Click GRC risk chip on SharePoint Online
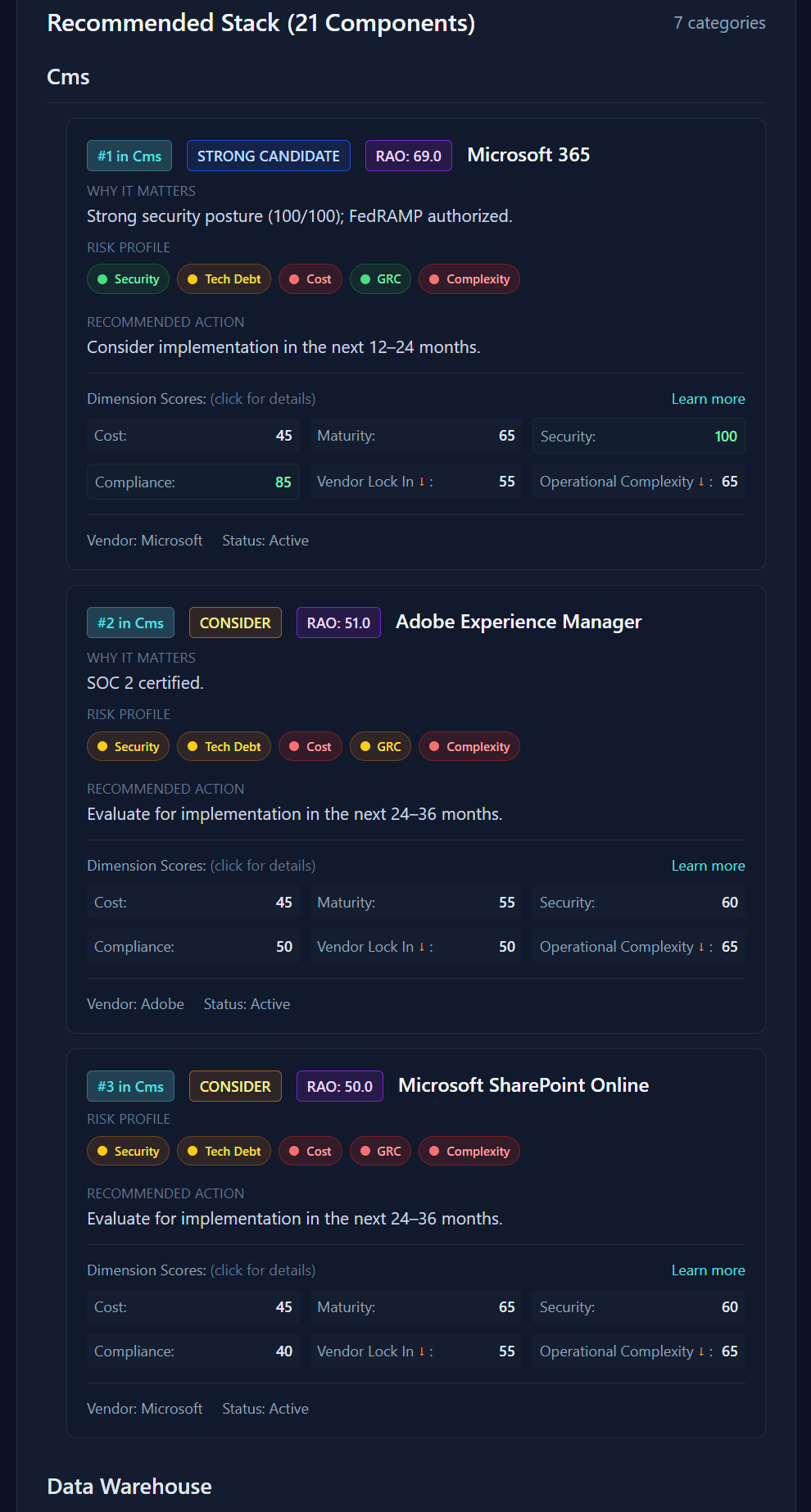 pos(380,1152)
